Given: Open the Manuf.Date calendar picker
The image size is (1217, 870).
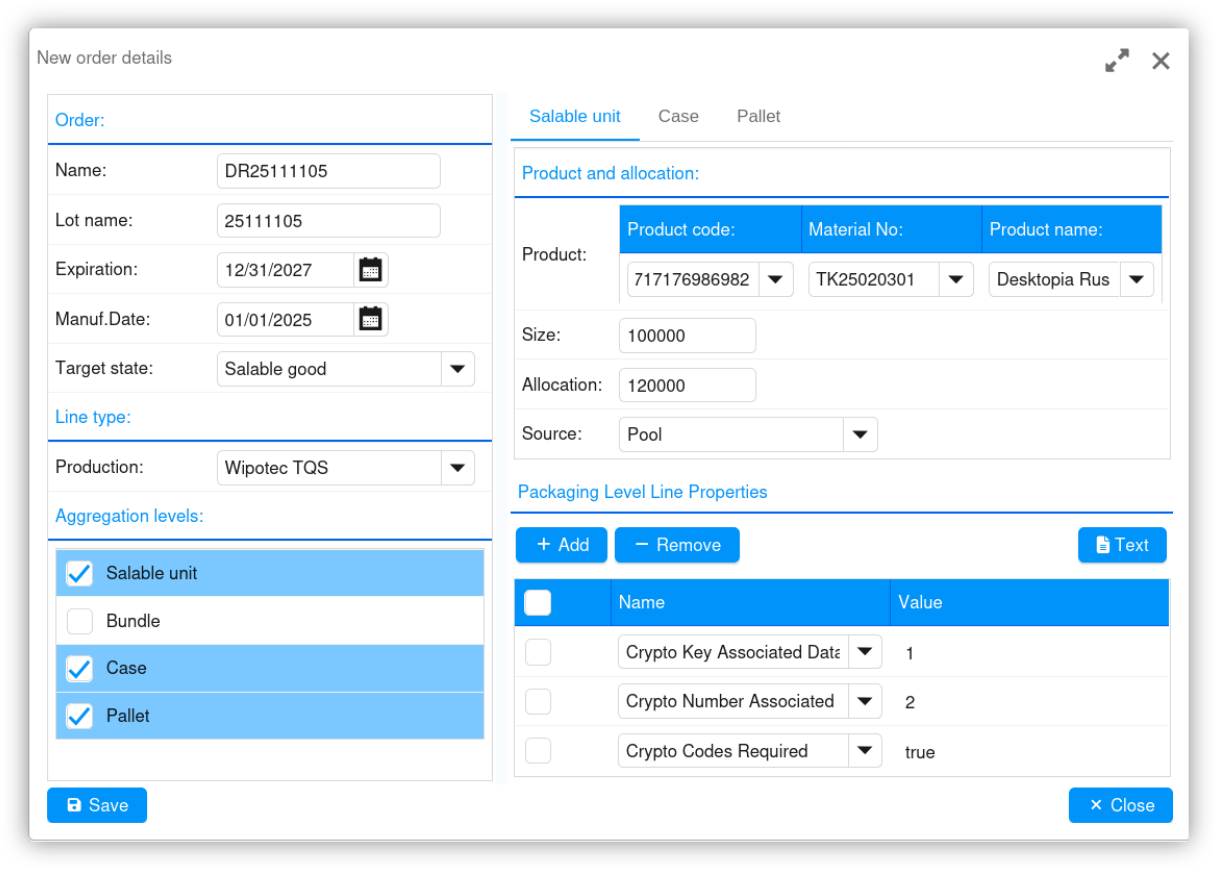Looking at the screenshot, I should [370, 319].
